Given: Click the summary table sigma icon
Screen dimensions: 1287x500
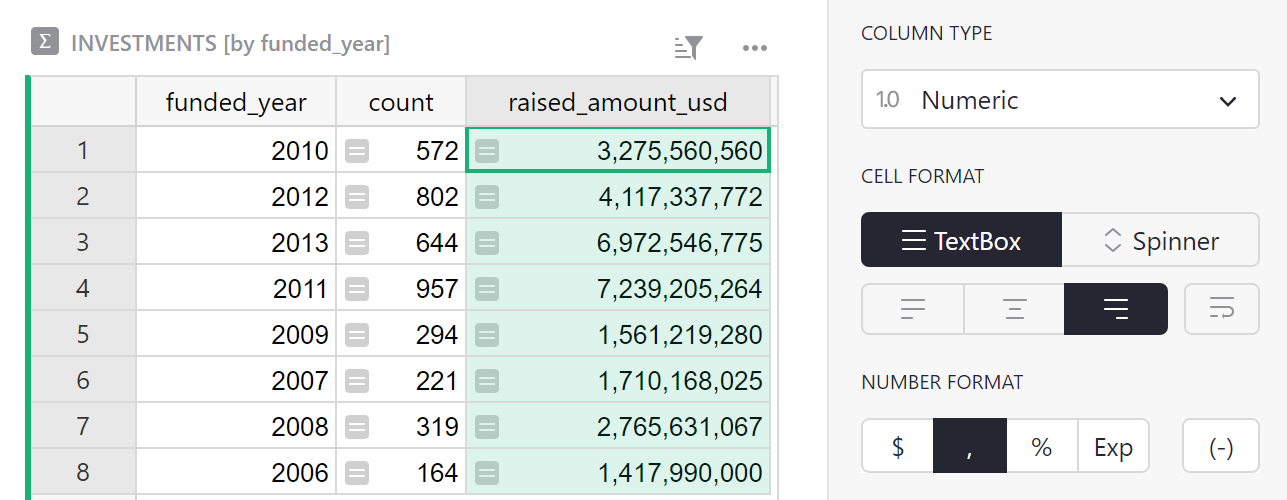Looking at the screenshot, I should (44, 42).
